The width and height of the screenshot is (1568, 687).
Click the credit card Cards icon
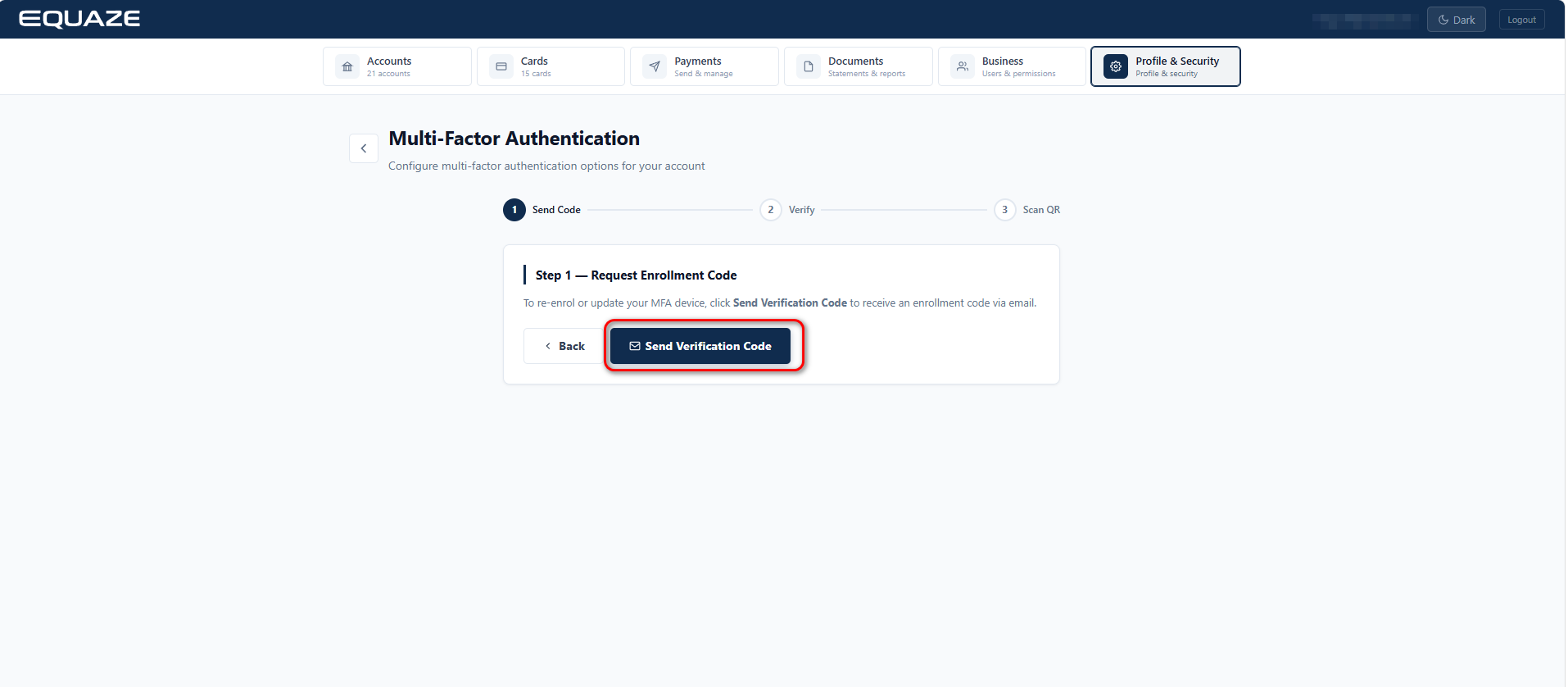501,66
